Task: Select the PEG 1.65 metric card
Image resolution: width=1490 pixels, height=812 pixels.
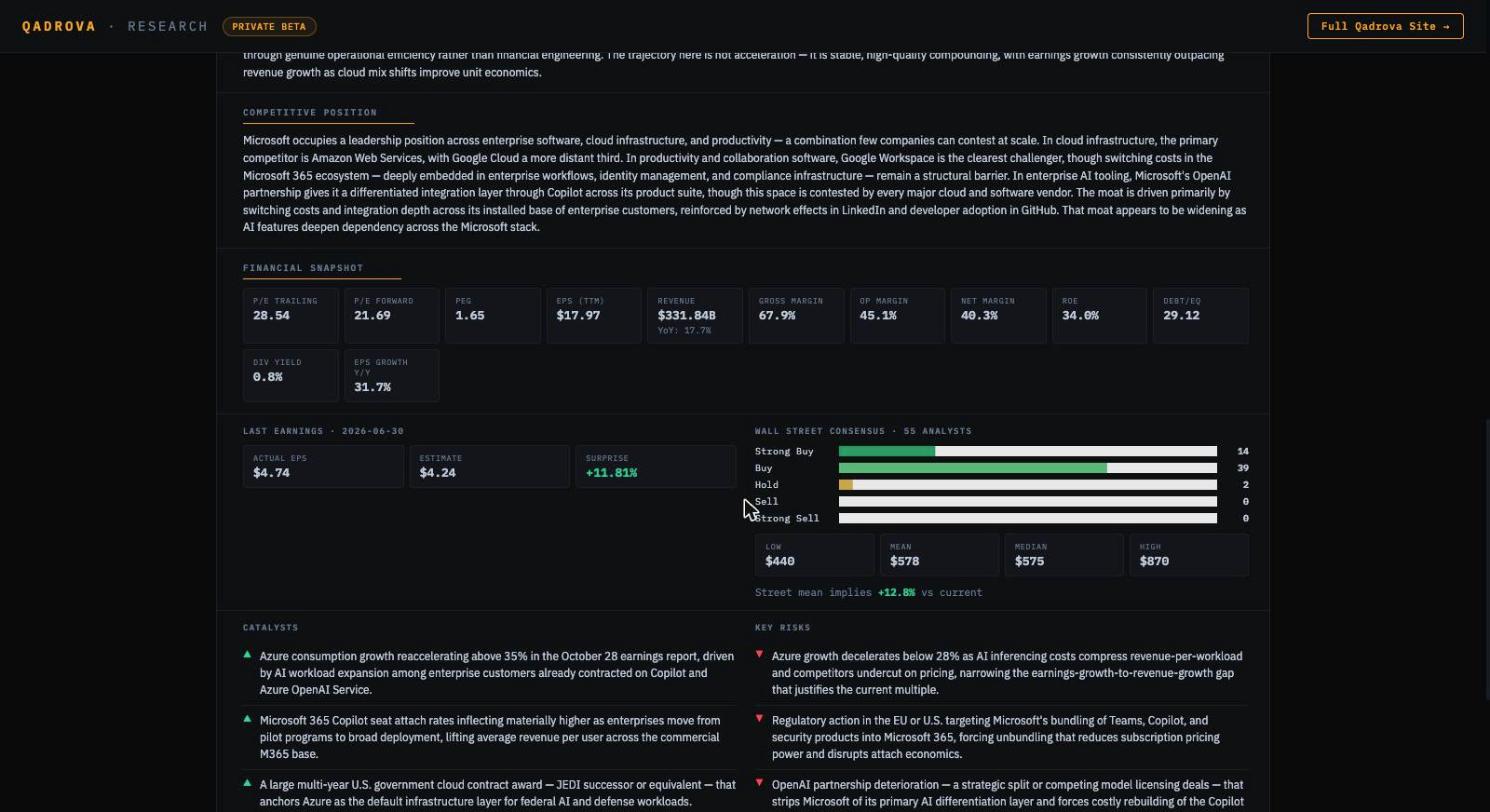Action: (493, 316)
